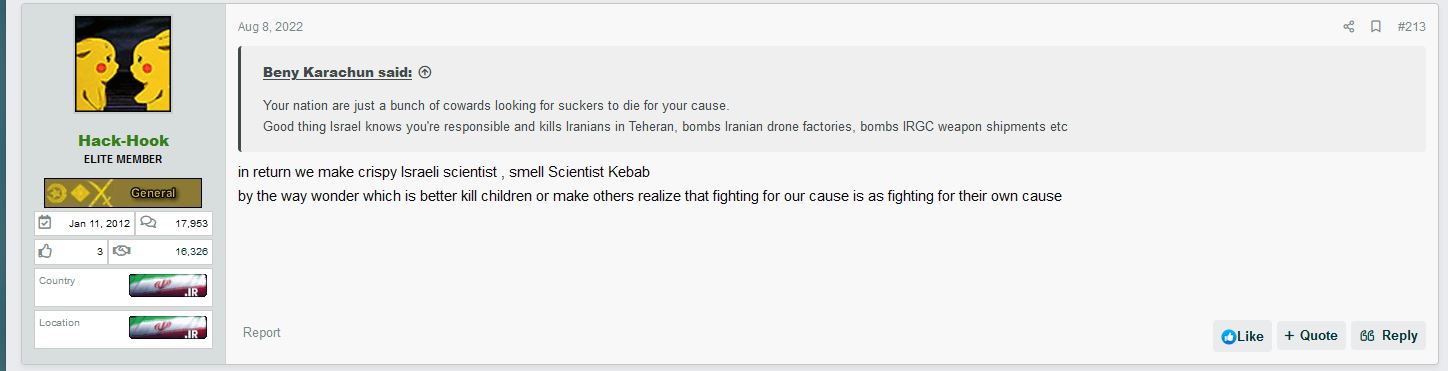1448x371 pixels.
Task: Click the Country Iran flag
Action: pos(168,286)
